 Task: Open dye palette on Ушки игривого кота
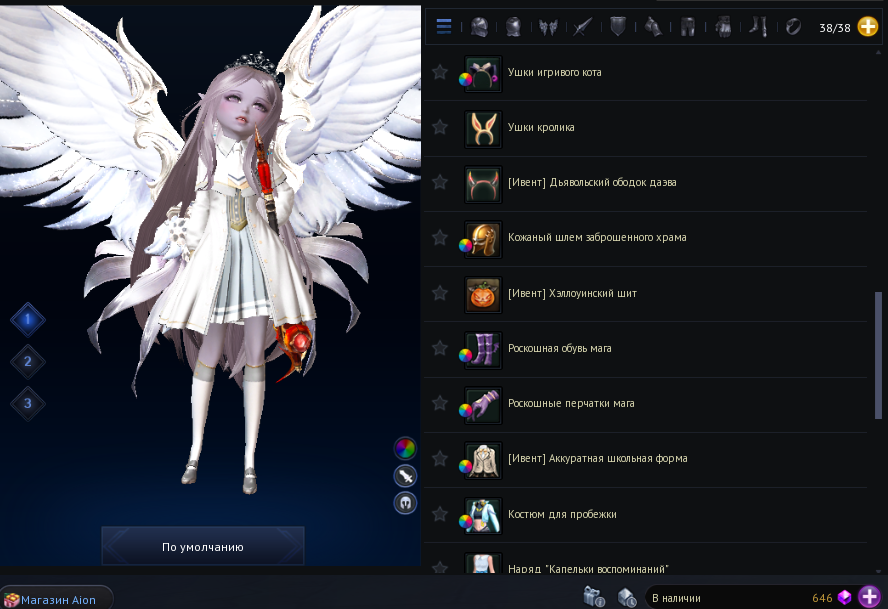(465, 80)
